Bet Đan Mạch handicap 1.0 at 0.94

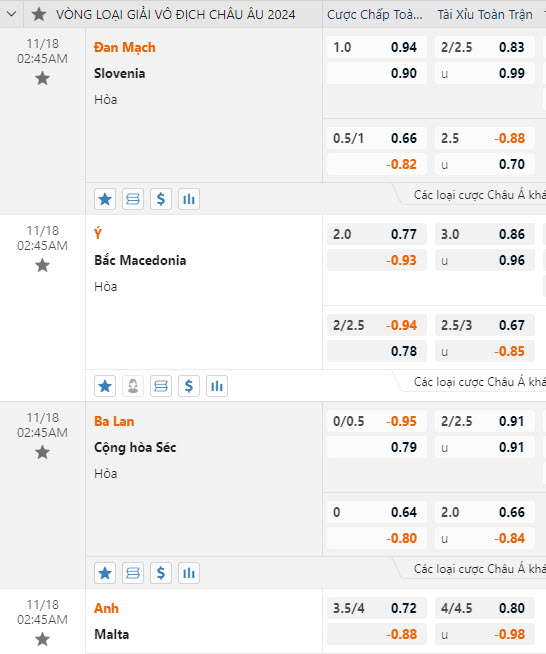click(377, 47)
